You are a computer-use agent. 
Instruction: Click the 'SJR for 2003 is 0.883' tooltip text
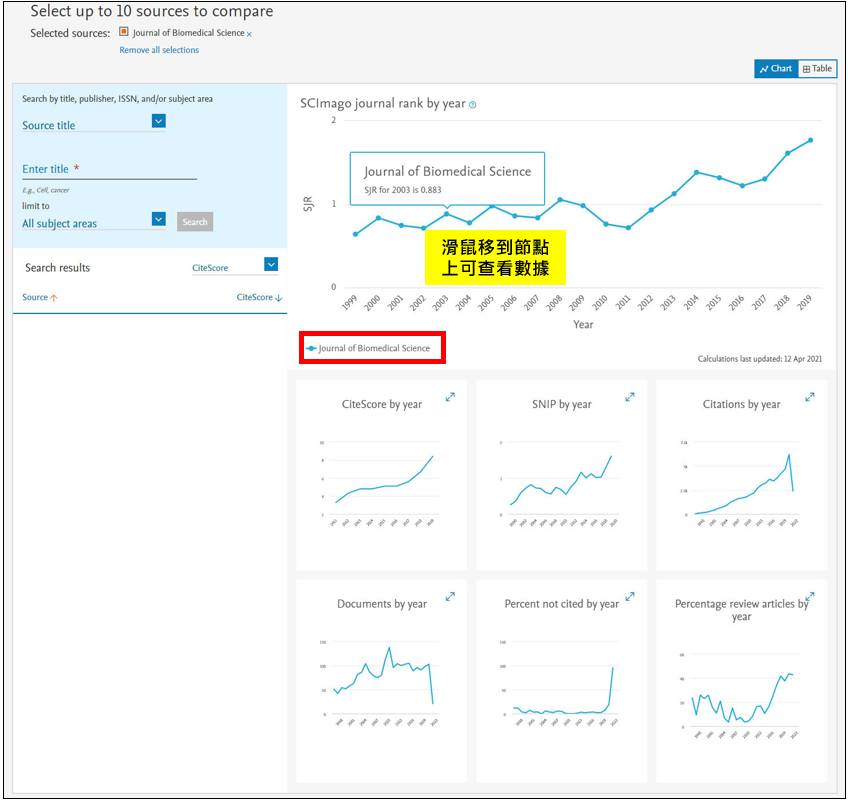403,190
